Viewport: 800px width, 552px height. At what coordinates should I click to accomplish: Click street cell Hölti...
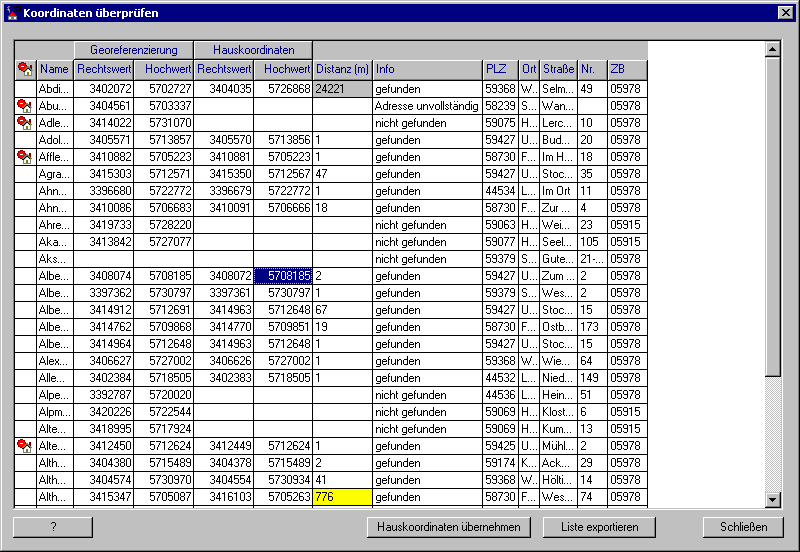tap(558, 480)
